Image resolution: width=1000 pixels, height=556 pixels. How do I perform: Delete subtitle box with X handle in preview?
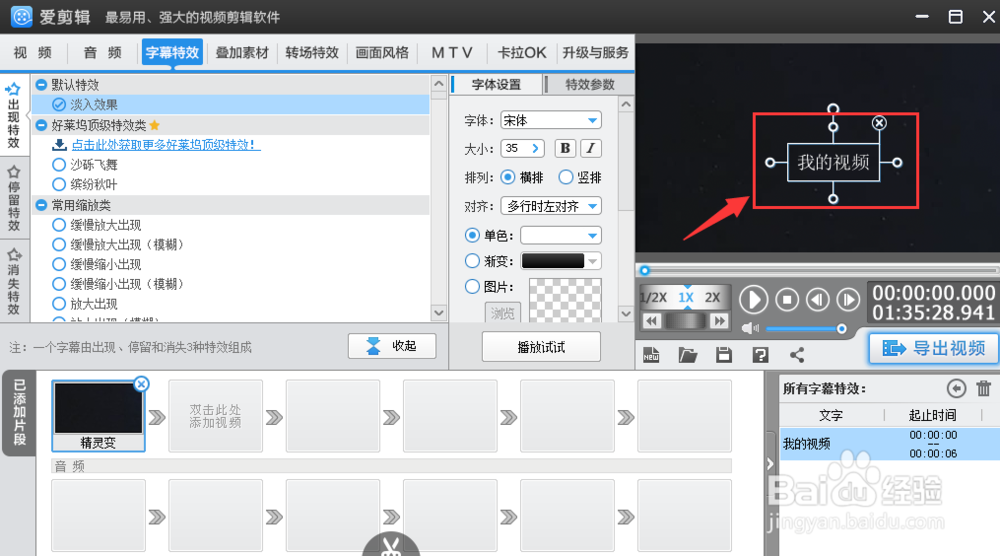879,123
